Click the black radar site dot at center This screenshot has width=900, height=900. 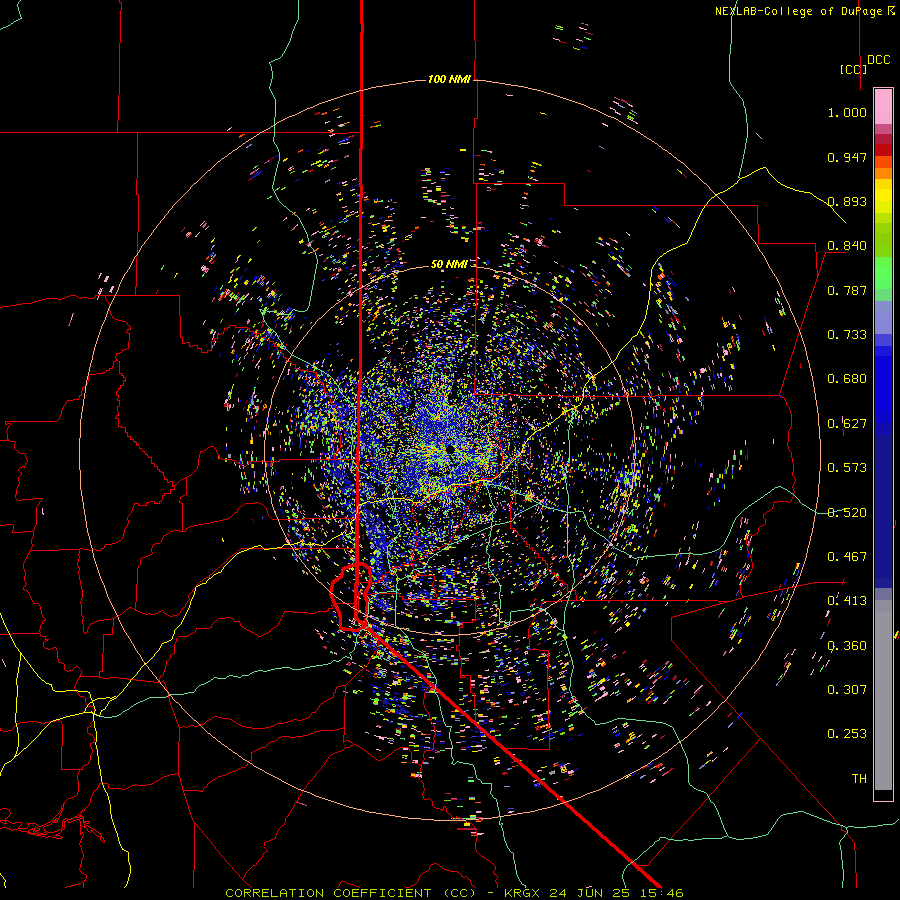451,448
